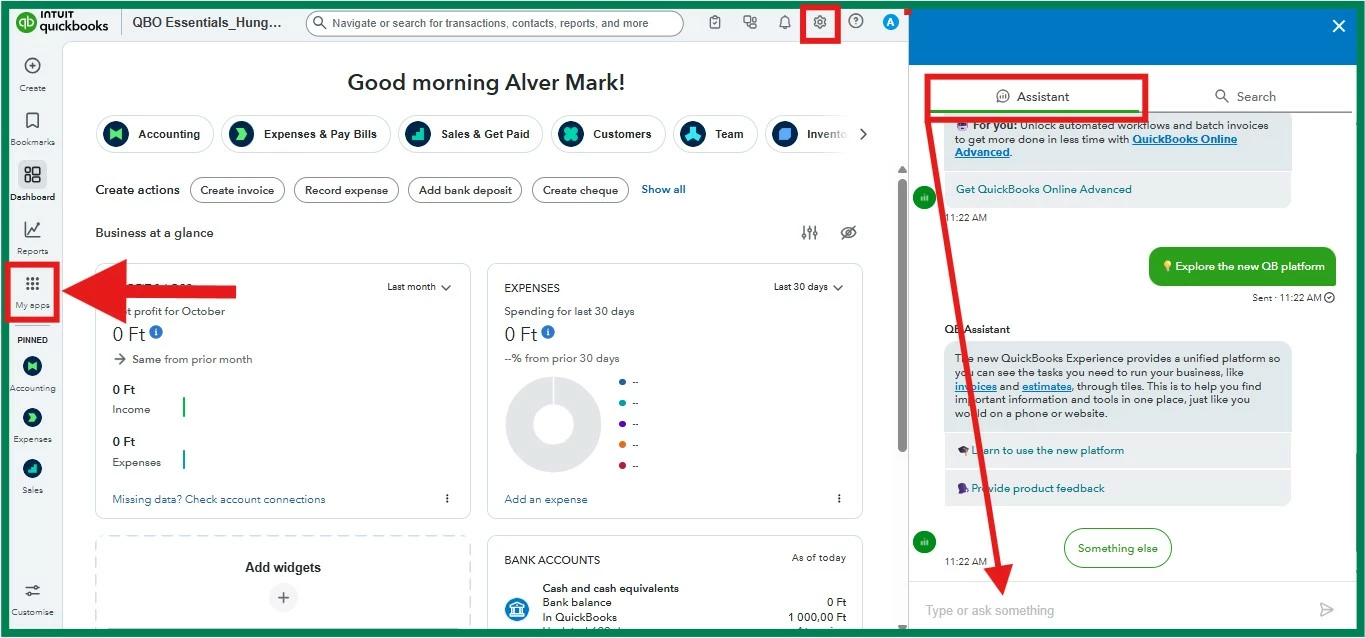This screenshot has height=638, width=1365.
Task: Open the tasks clipboard icon in header
Action: 715,22
